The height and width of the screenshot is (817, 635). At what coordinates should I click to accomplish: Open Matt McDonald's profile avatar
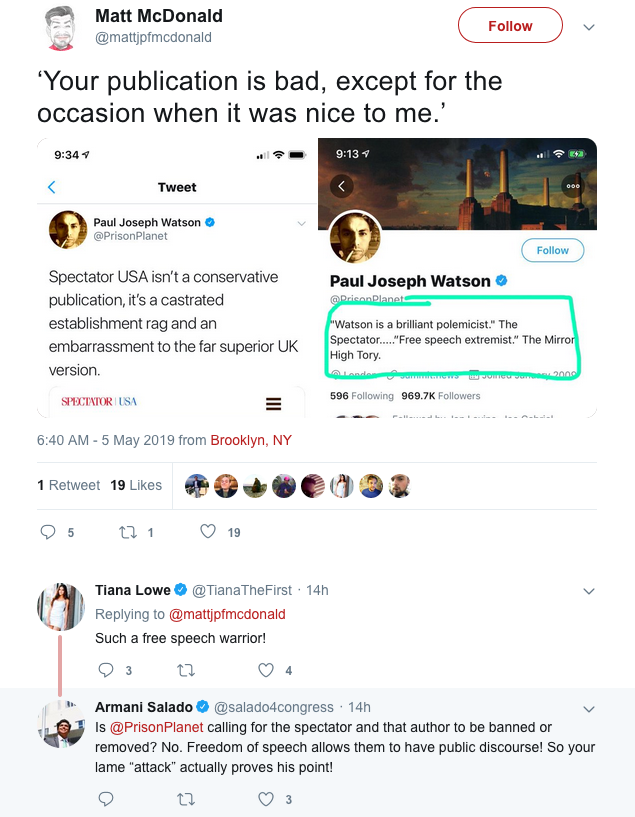tap(63, 29)
